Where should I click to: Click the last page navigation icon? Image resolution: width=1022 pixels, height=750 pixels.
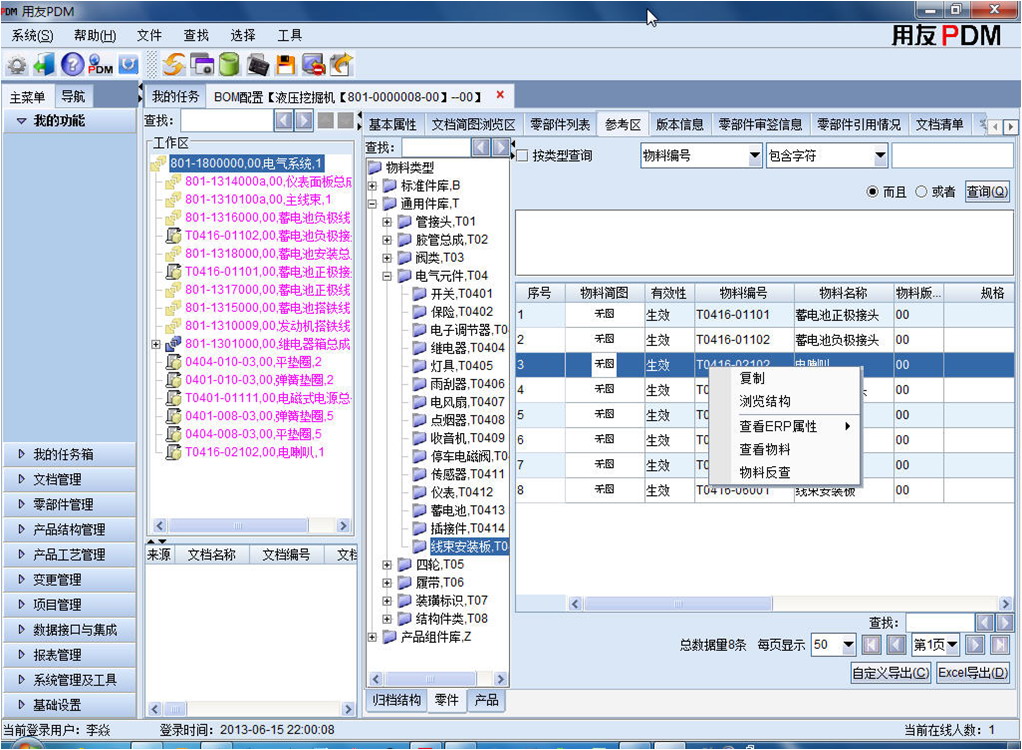pos(1000,645)
